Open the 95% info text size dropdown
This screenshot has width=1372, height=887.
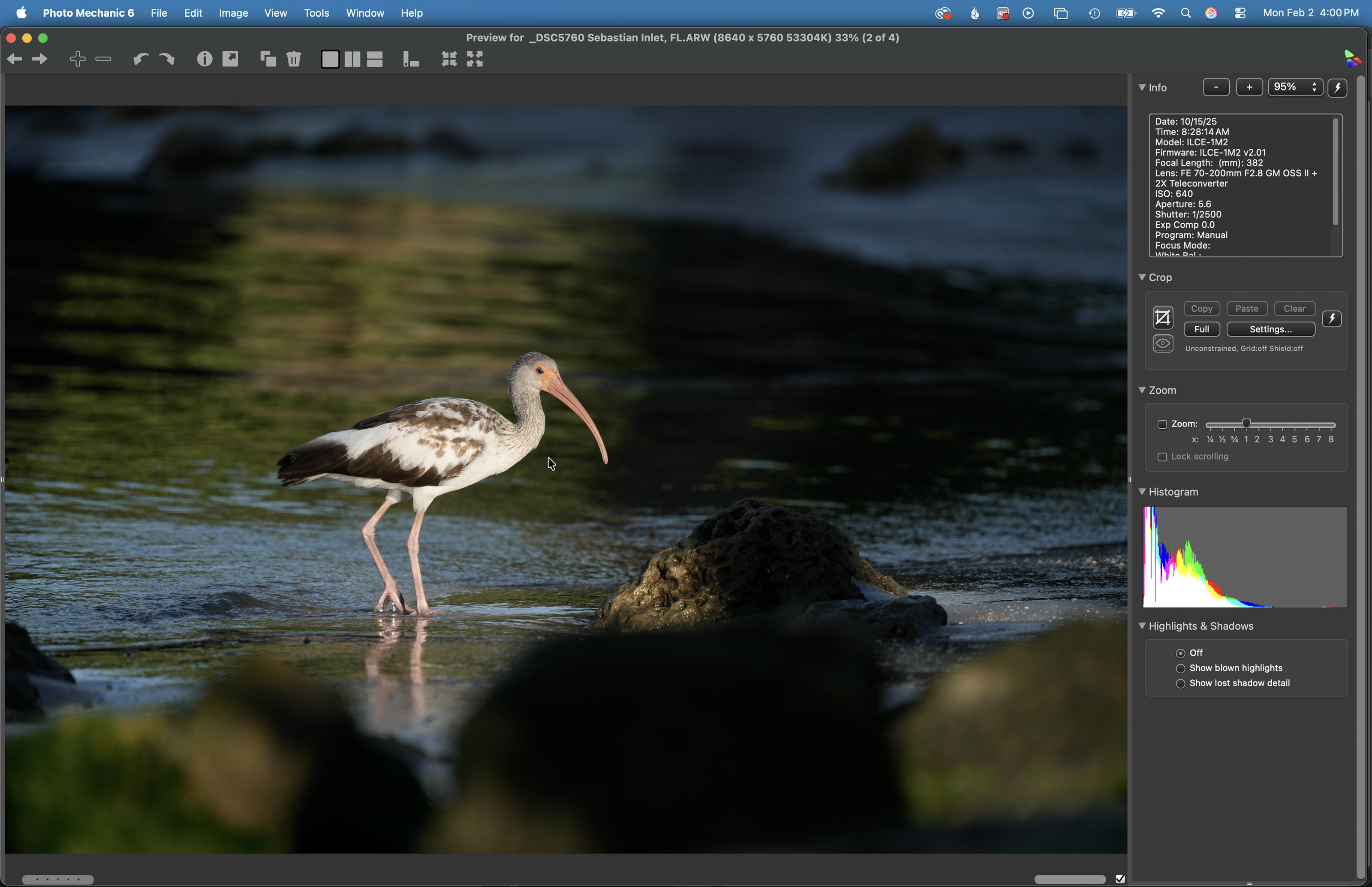(1295, 87)
